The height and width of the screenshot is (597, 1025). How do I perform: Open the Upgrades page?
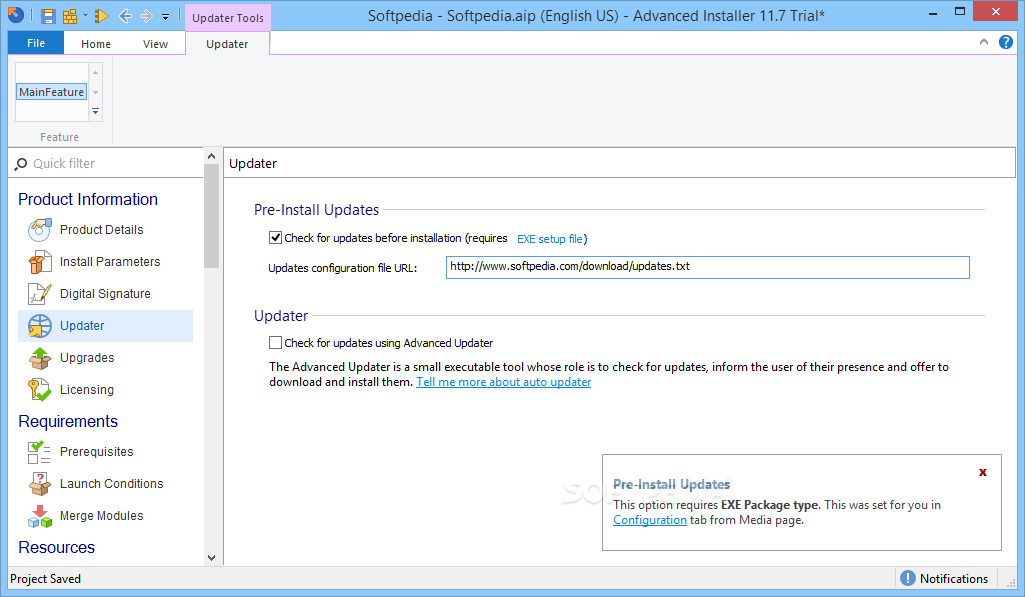click(x=87, y=358)
